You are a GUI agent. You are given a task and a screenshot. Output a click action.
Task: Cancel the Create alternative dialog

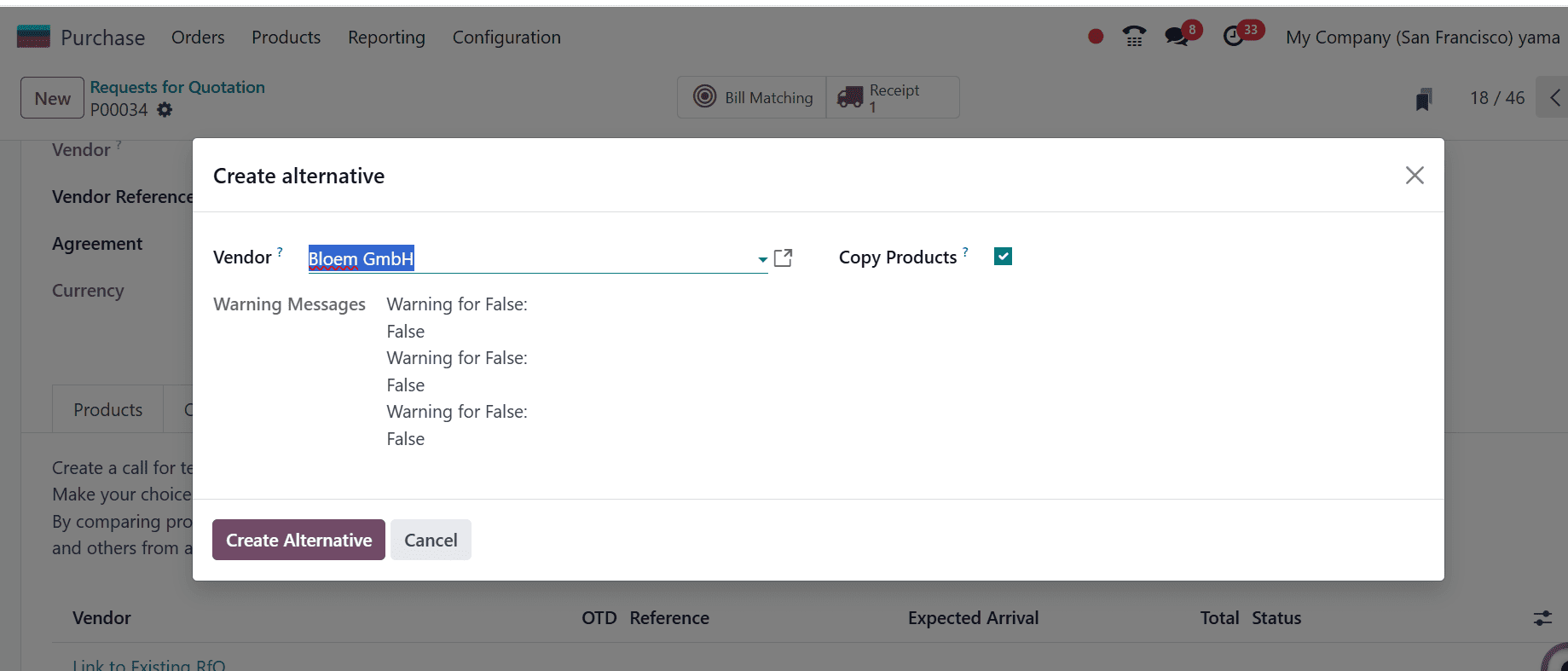coord(431,540)
